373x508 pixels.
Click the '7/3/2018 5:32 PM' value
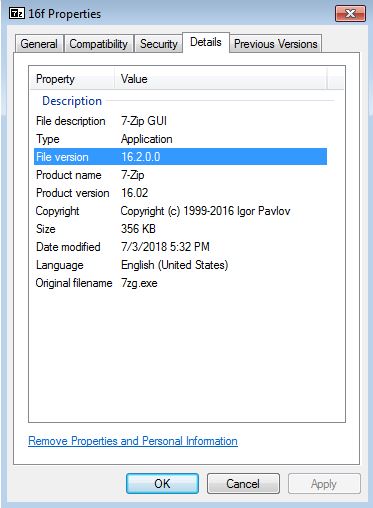165,247
